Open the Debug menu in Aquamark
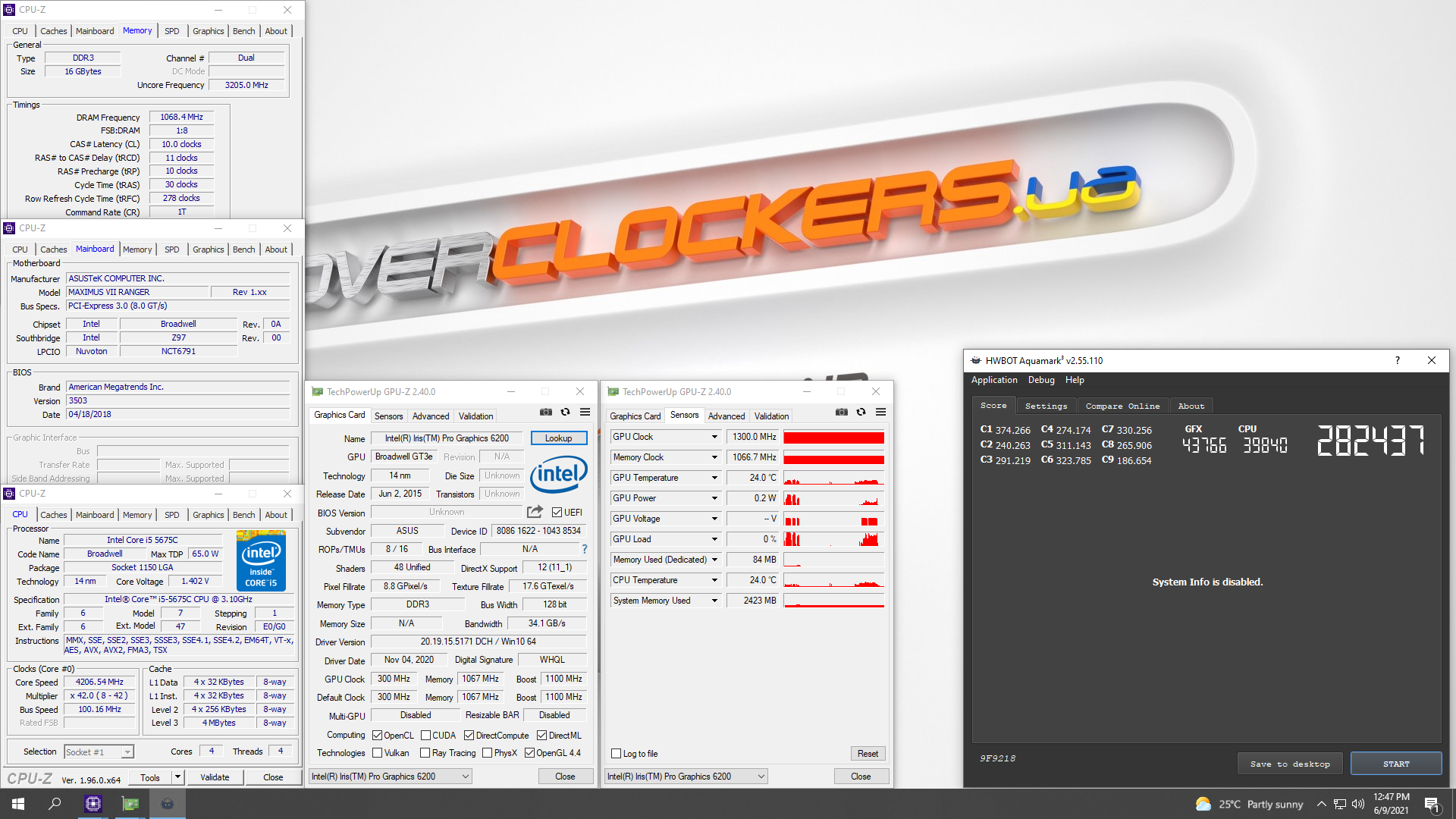This screenshot has height=819, width=1456. tap(1041, 380)
